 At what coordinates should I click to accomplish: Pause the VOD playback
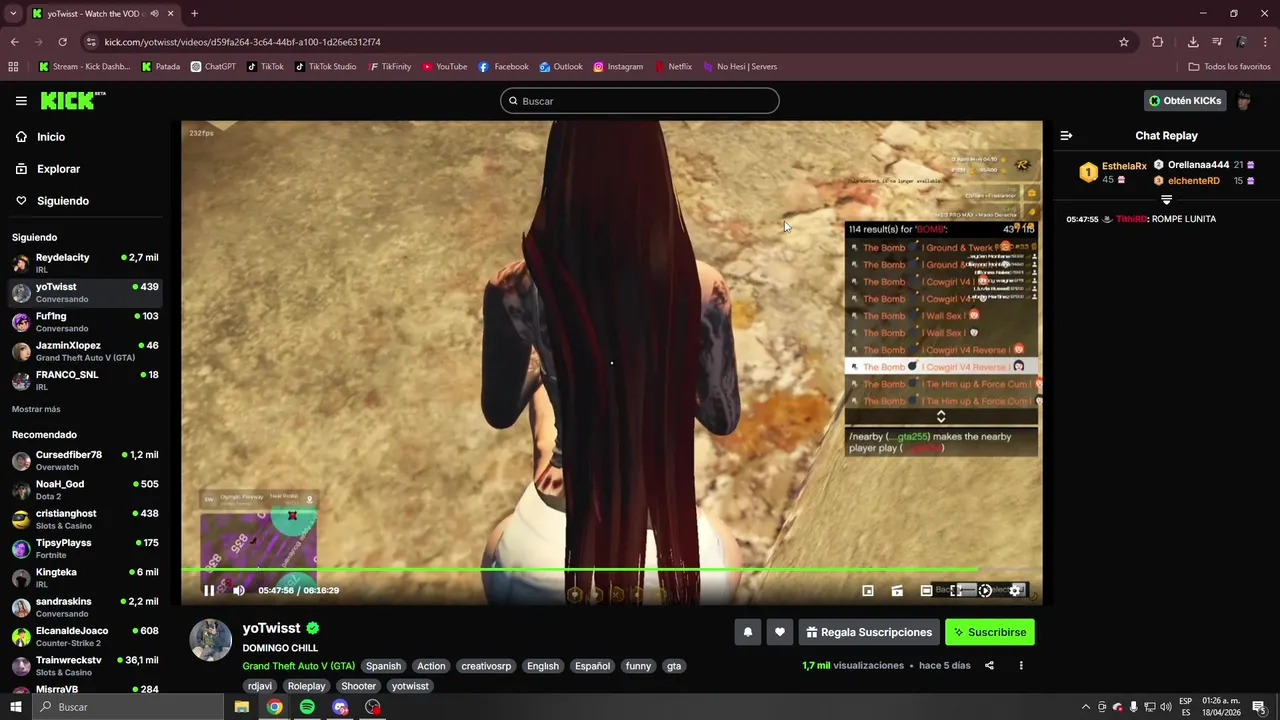[x=209, y=590]
